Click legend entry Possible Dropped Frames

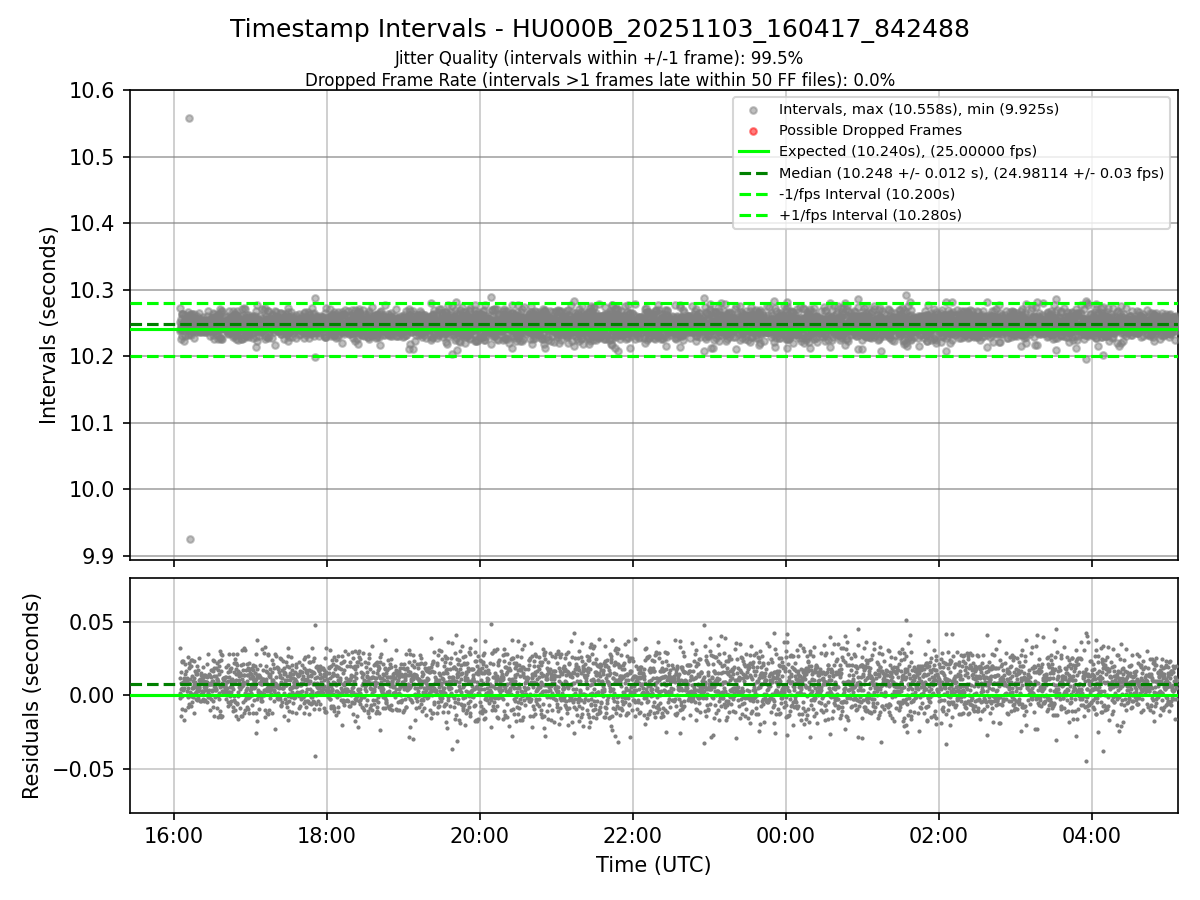pyautogui.click(x=870, y=130)
